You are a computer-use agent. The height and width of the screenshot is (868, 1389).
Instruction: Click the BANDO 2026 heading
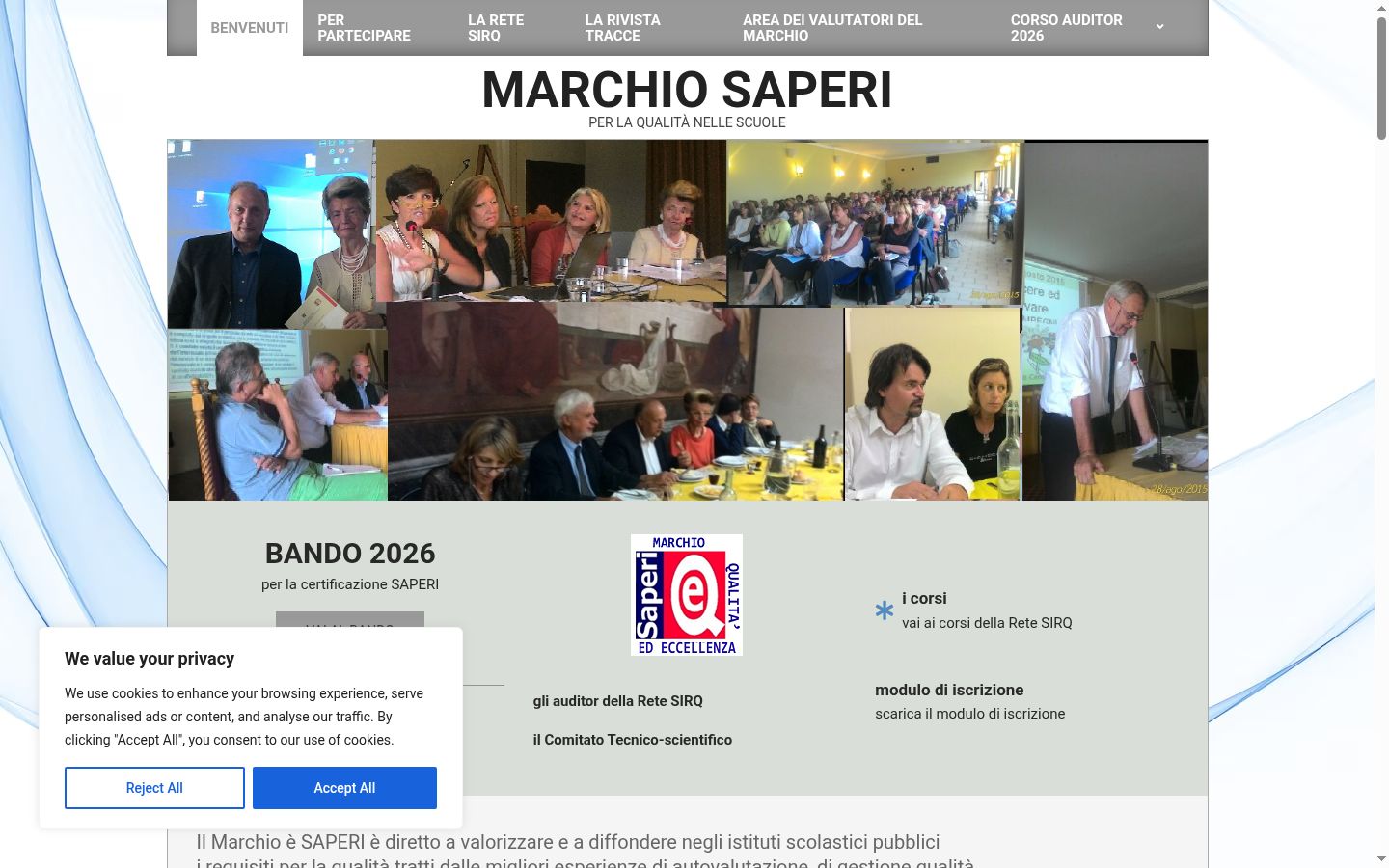tap(350, 554)
